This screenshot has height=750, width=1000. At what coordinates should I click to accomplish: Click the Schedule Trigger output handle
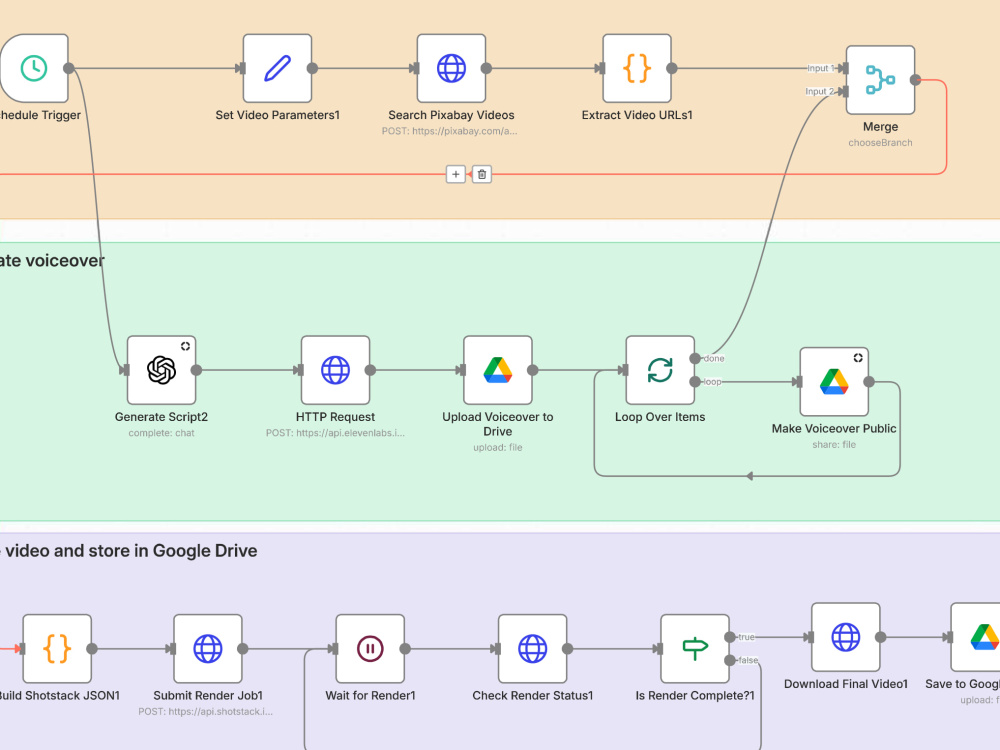coord(69,68)
